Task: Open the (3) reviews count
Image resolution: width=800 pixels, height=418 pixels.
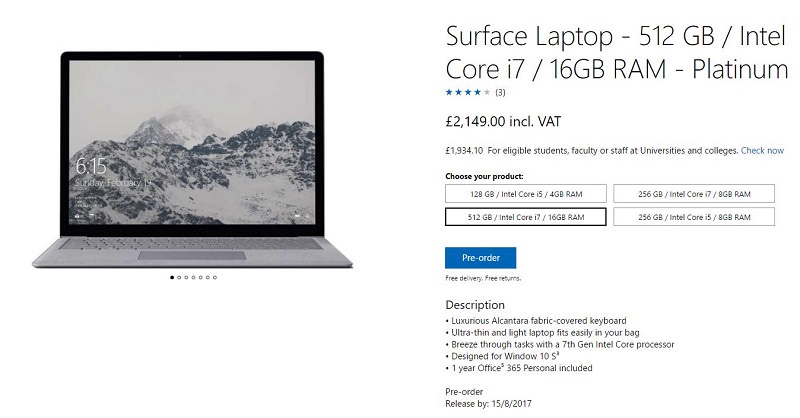Action: pyautogui.click(x=500, y=92)
